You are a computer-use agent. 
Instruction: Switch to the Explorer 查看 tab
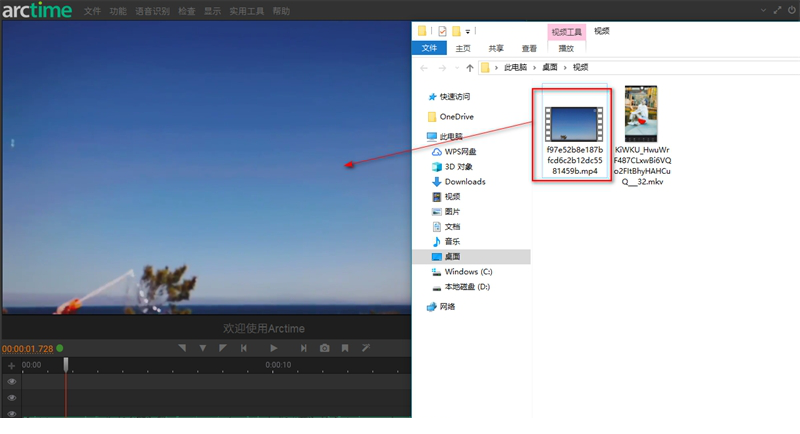click(x=529, y=48)
